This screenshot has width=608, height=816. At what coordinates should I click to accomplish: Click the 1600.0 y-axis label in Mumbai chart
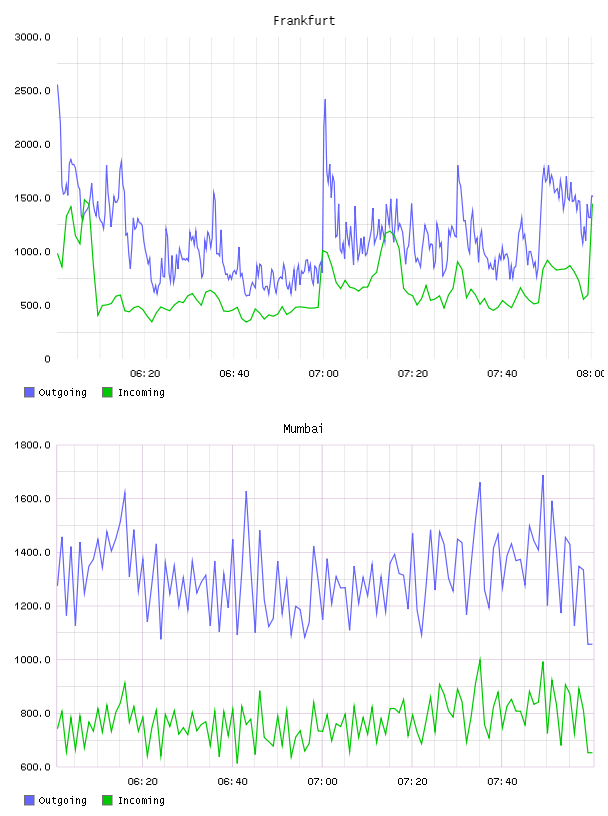[33, 499]
